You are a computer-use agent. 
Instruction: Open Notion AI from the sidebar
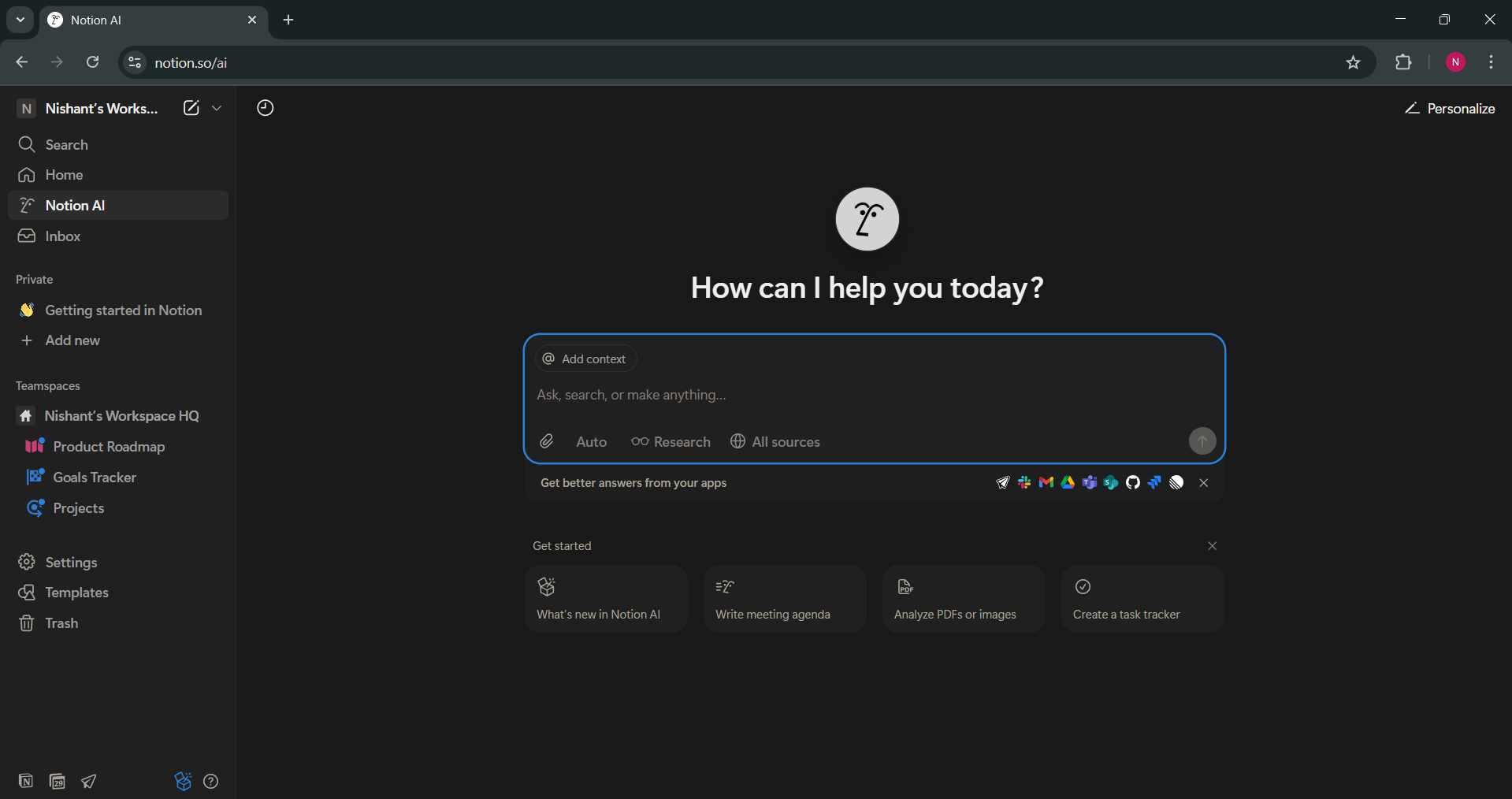click(75, 205)
